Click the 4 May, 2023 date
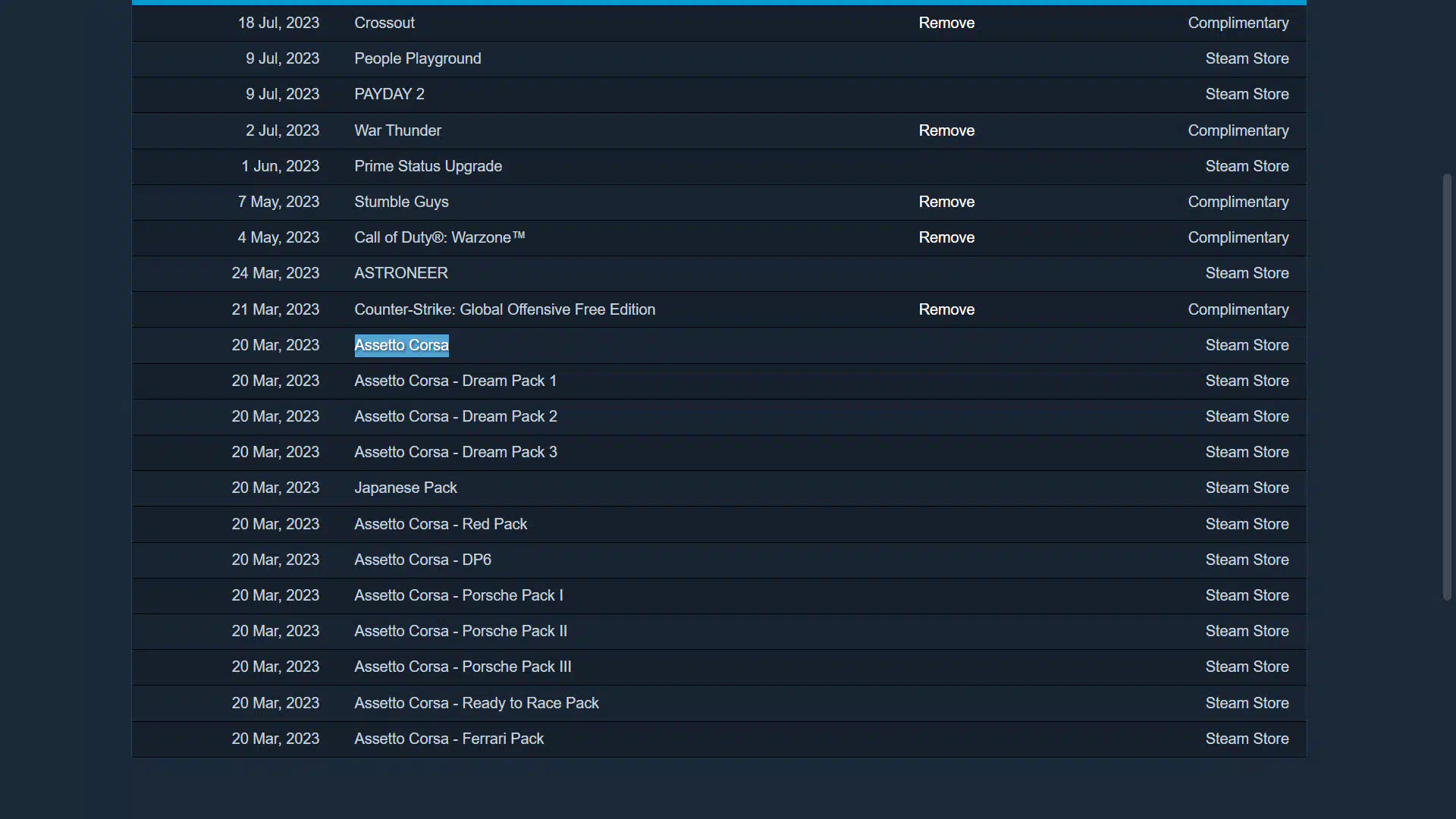This screenshot has height=819, width=1456. tap(278, 237)
